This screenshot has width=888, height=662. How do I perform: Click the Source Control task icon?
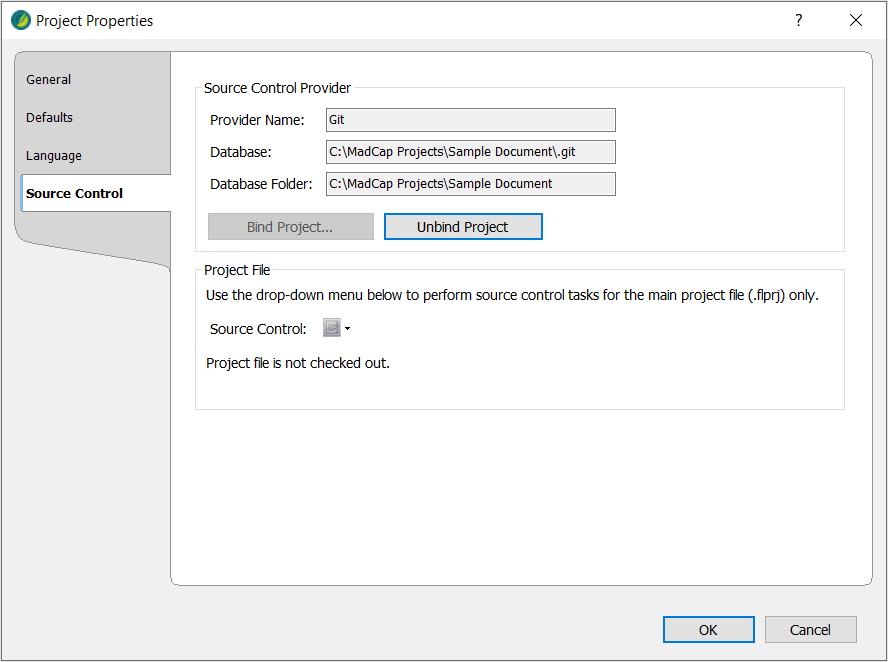click(x=331, y=328)
